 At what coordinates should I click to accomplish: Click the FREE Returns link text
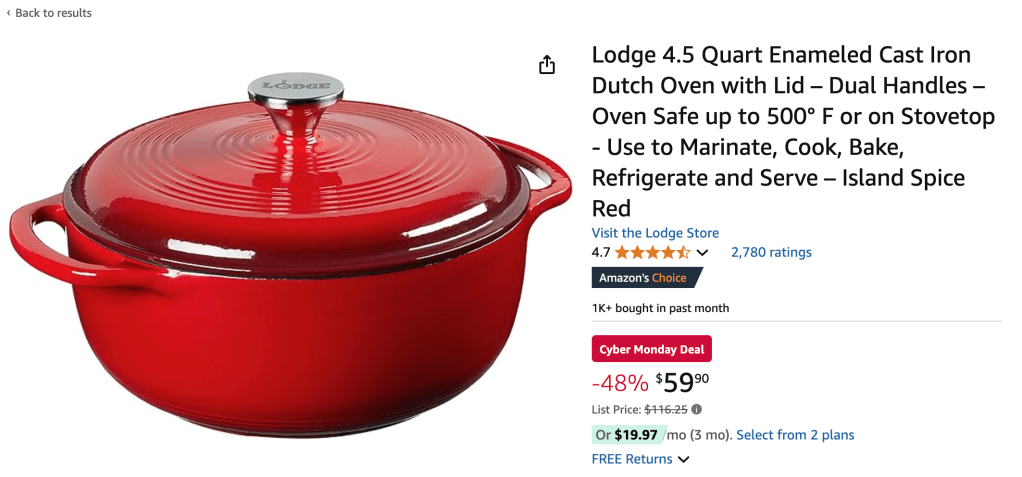click(632, 459)
